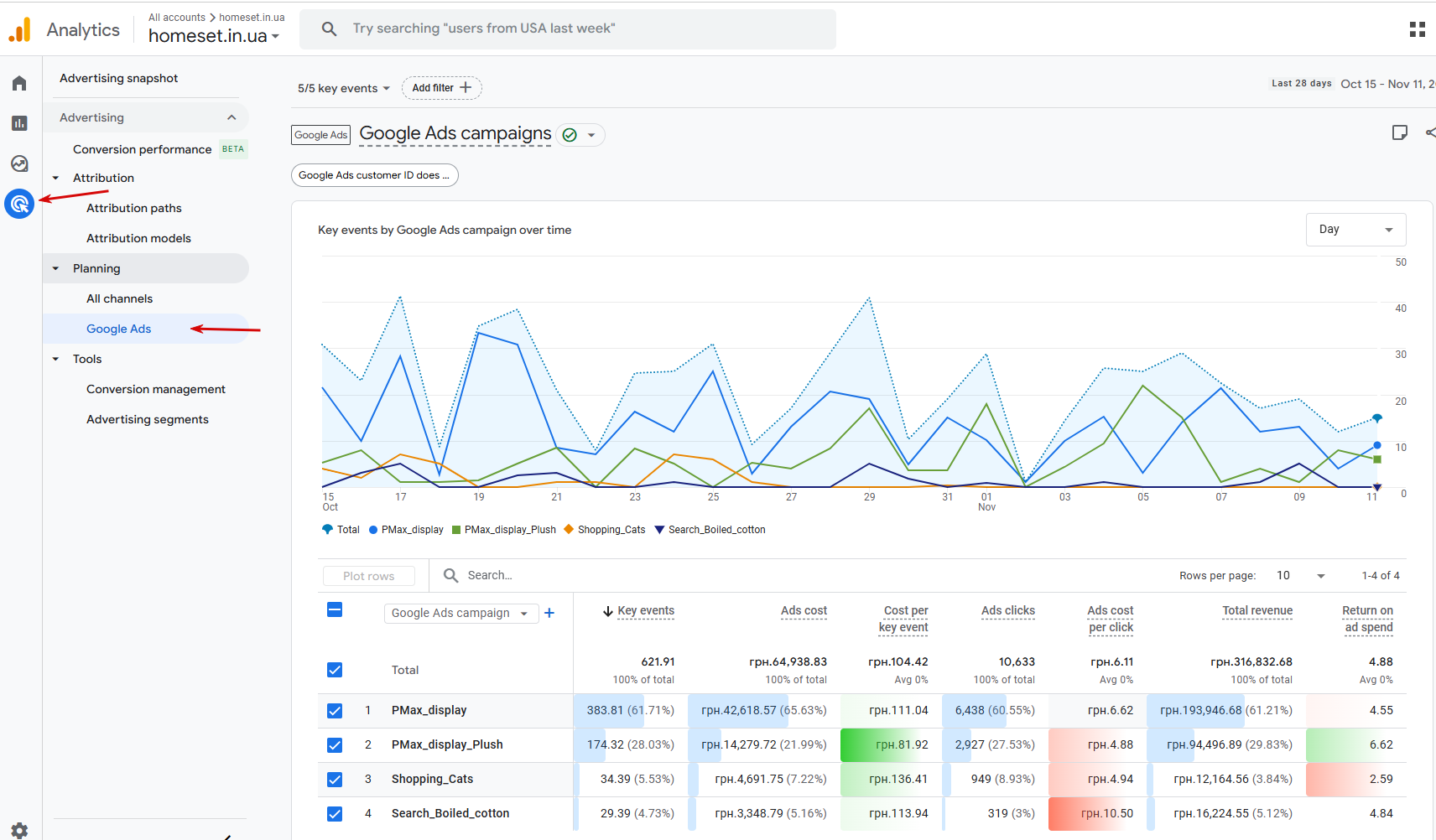Click the Key events sort arrow
This screenshot has height=840, width=1436.
(608, 611)
